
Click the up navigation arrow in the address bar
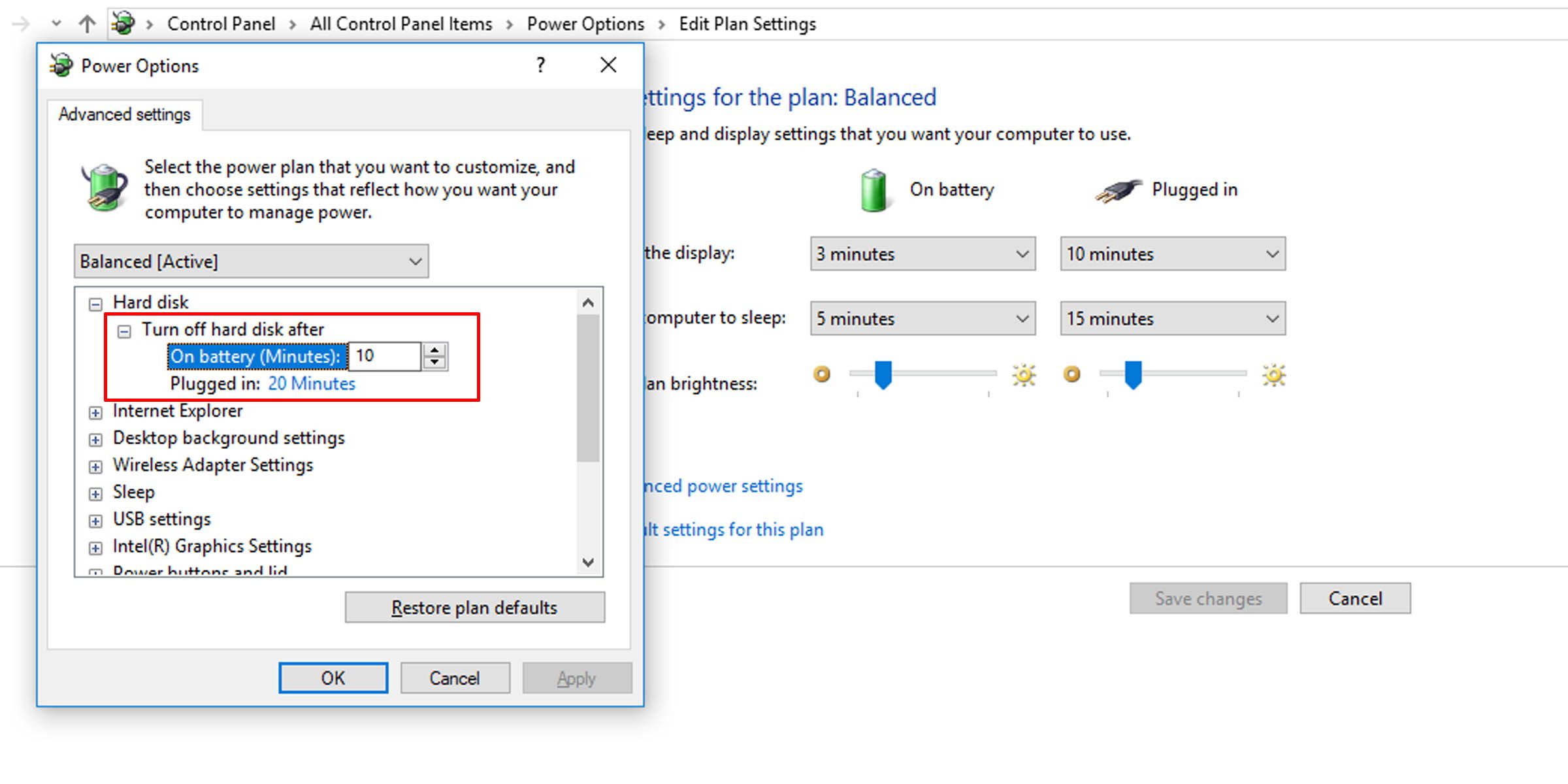[x=86, y=24]
